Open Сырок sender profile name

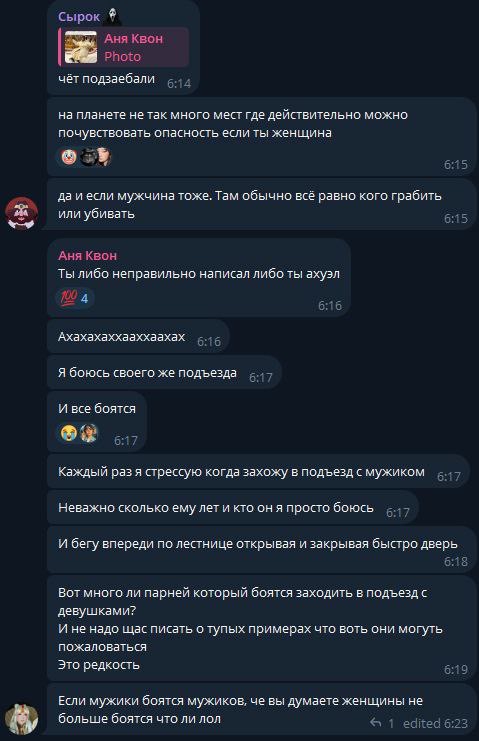click(79, 17)
